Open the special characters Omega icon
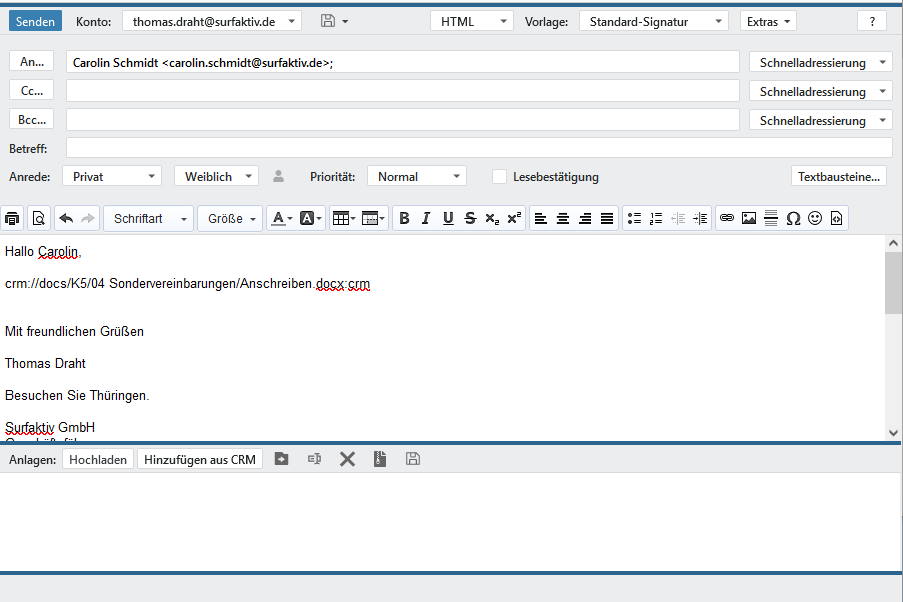This screenshot has width=903, height=602. tap(793, 218)
